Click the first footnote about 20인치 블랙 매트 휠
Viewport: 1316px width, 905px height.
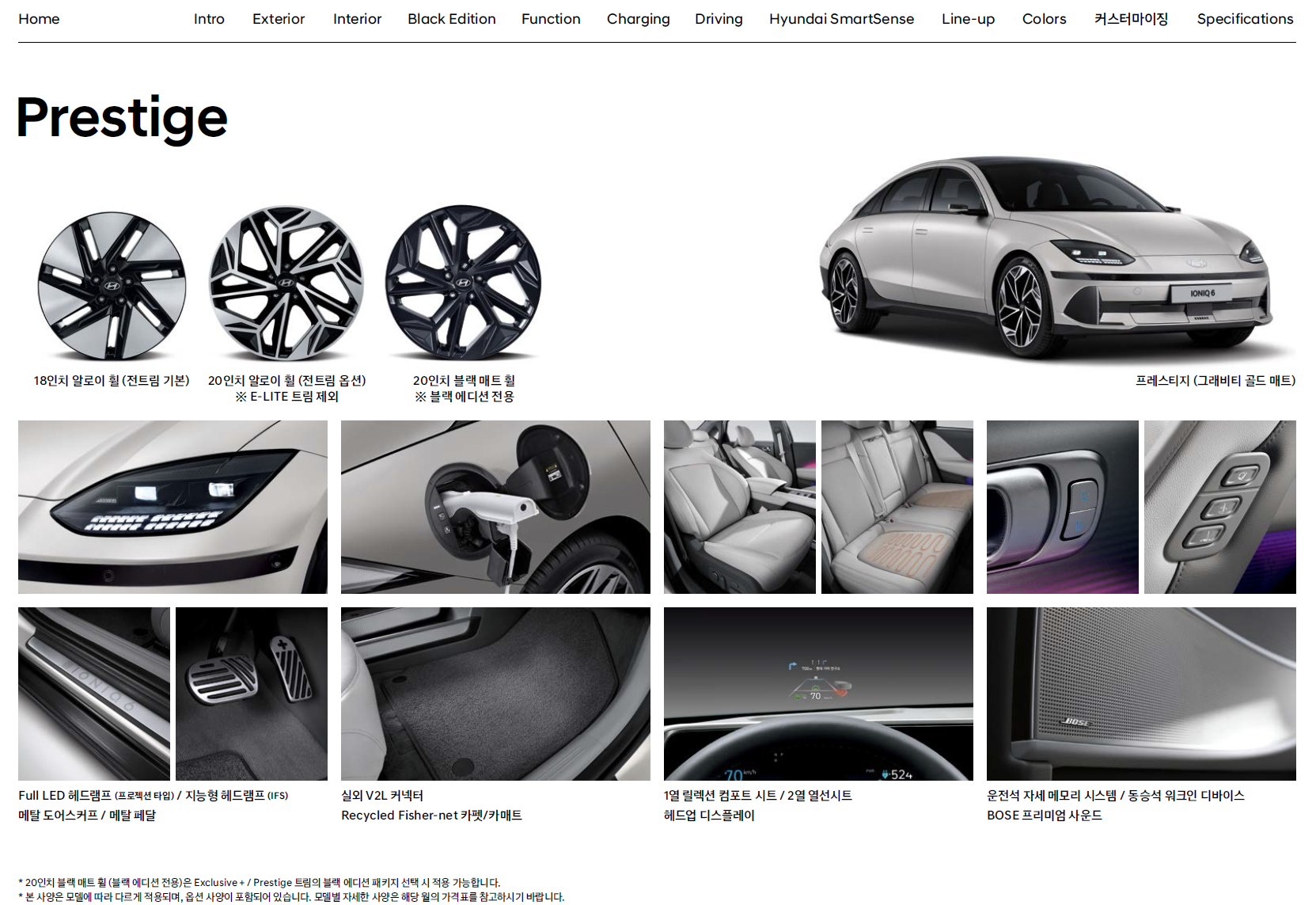[260, 883]
